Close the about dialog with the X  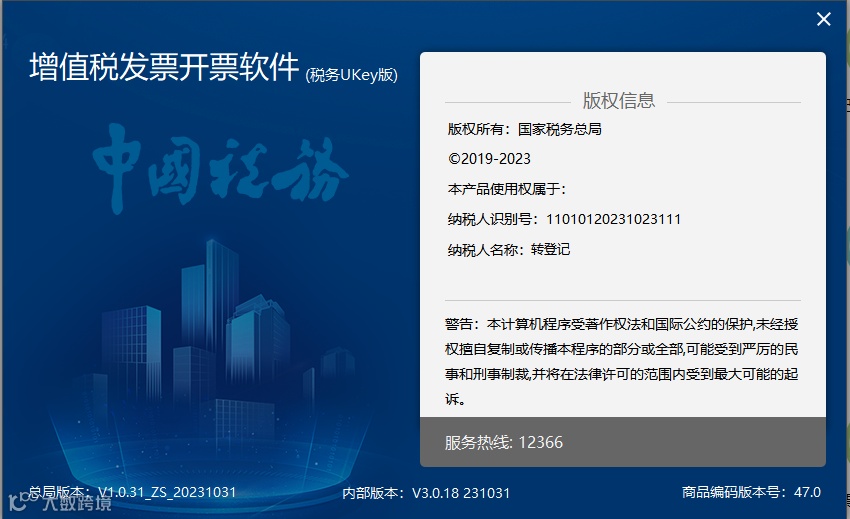click(x=823, y=20)
